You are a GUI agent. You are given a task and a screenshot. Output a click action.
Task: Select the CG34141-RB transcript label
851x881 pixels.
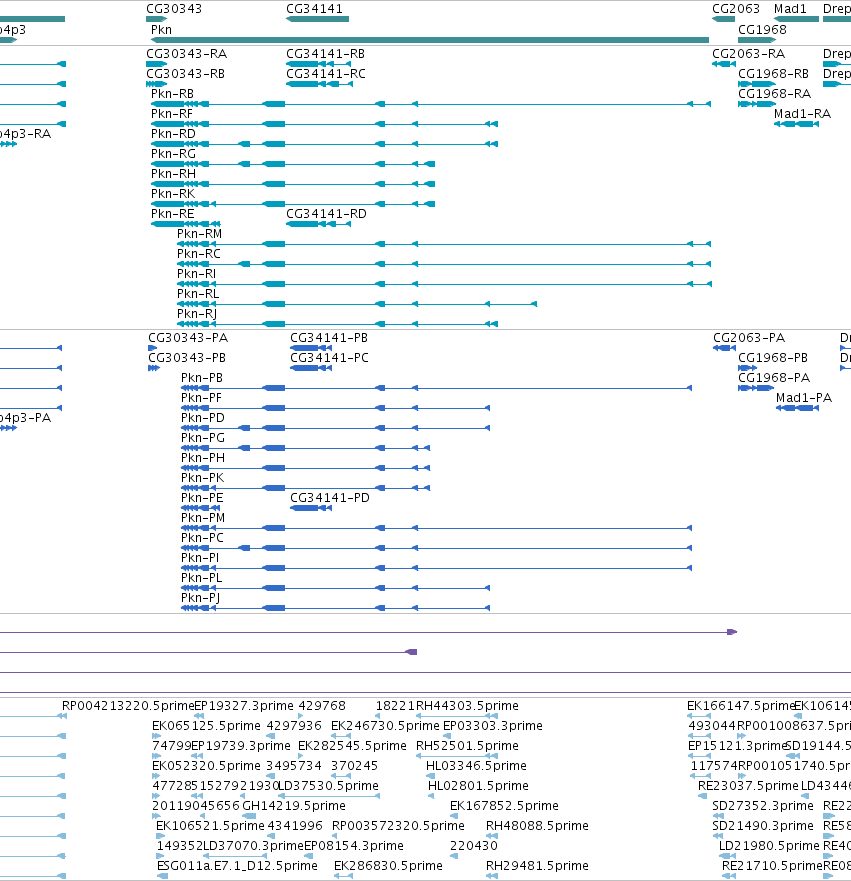click(x=325, y=53)
